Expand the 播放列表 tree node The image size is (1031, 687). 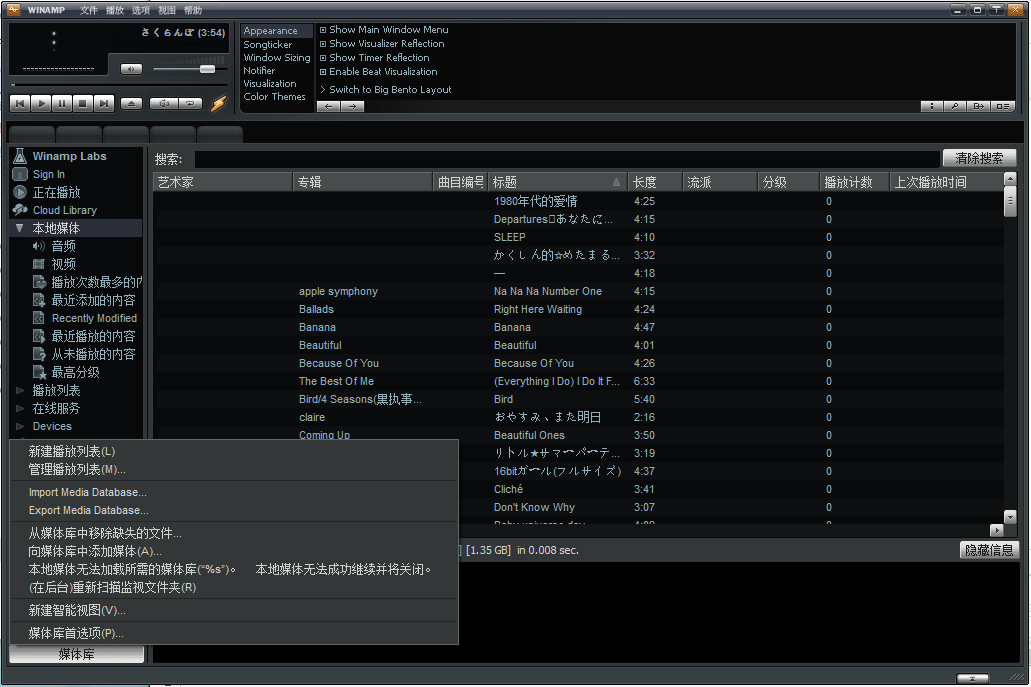(x=20, y=391)
